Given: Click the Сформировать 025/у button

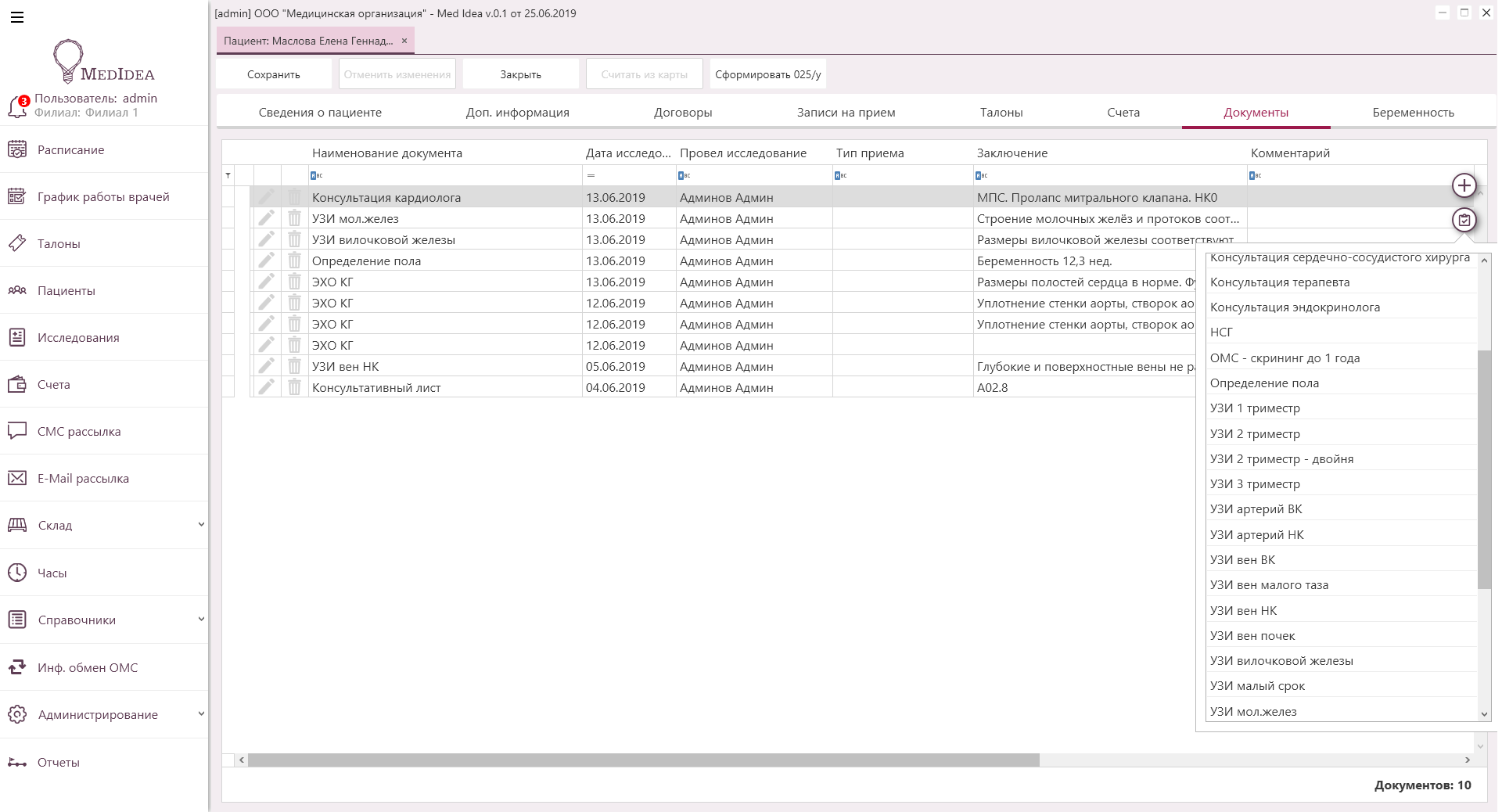Looking at the screenshot, I should [x=767, y=74].
